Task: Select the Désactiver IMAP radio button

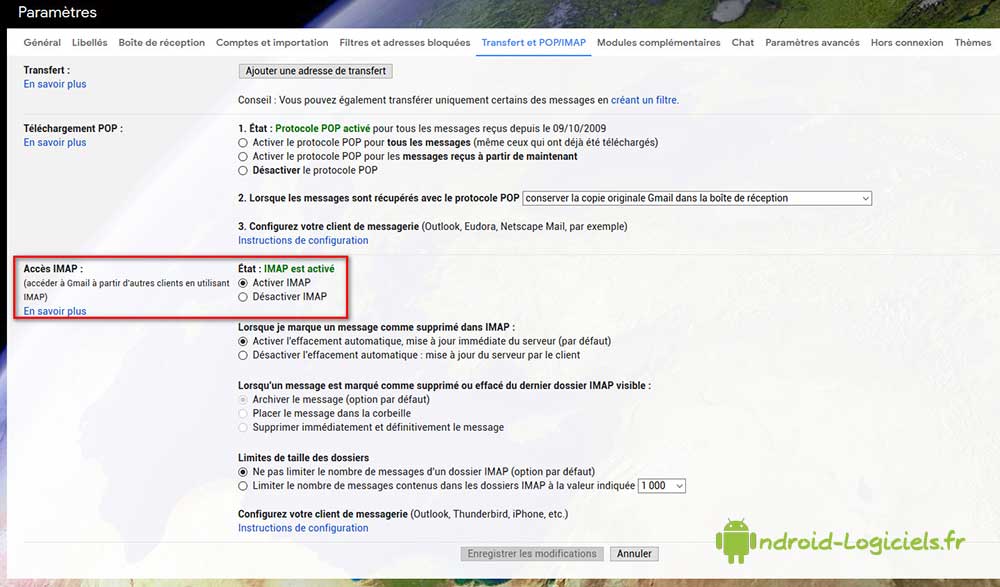Action: pyautogui.click(x=243, y=297)
